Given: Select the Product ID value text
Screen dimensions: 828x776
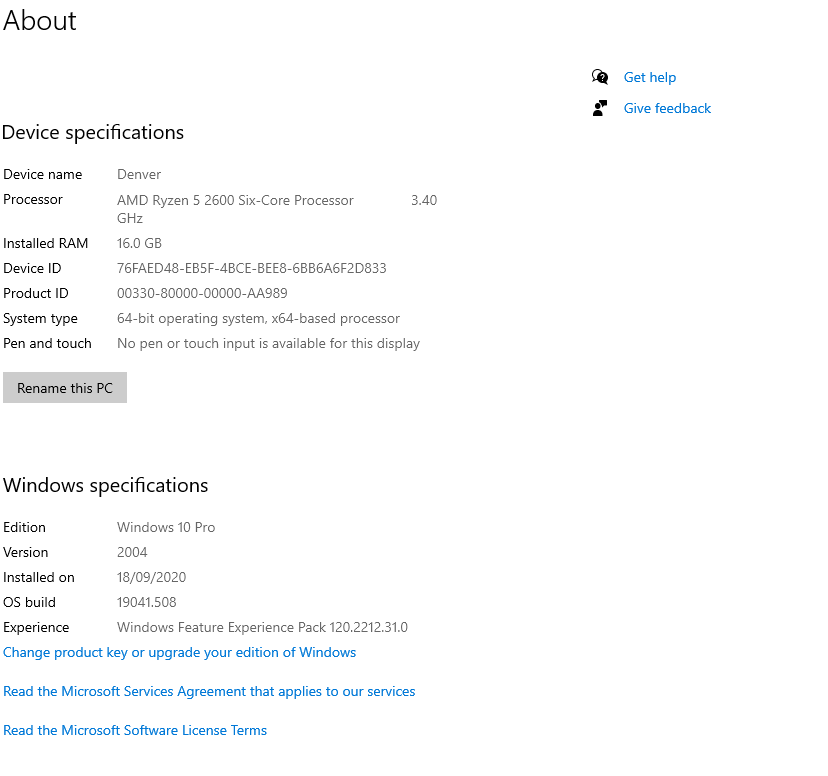Looking at the screenshot, I should point(202,293).
